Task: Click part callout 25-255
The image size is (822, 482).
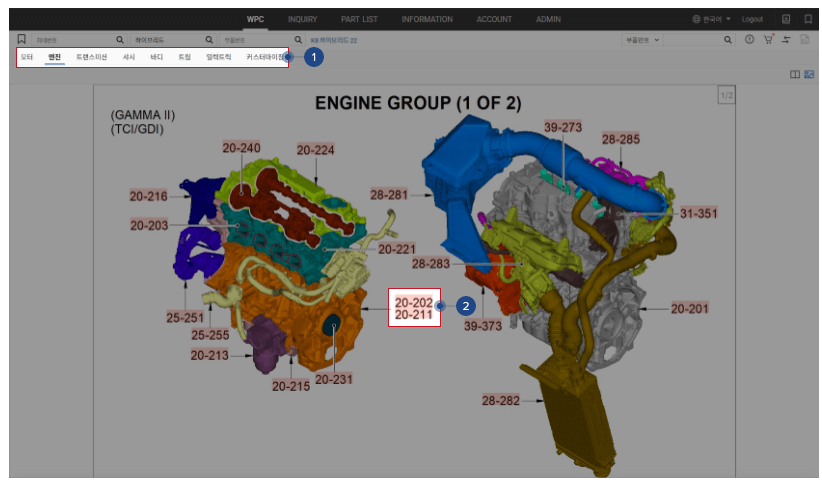Action: click(x=210, y=335)
